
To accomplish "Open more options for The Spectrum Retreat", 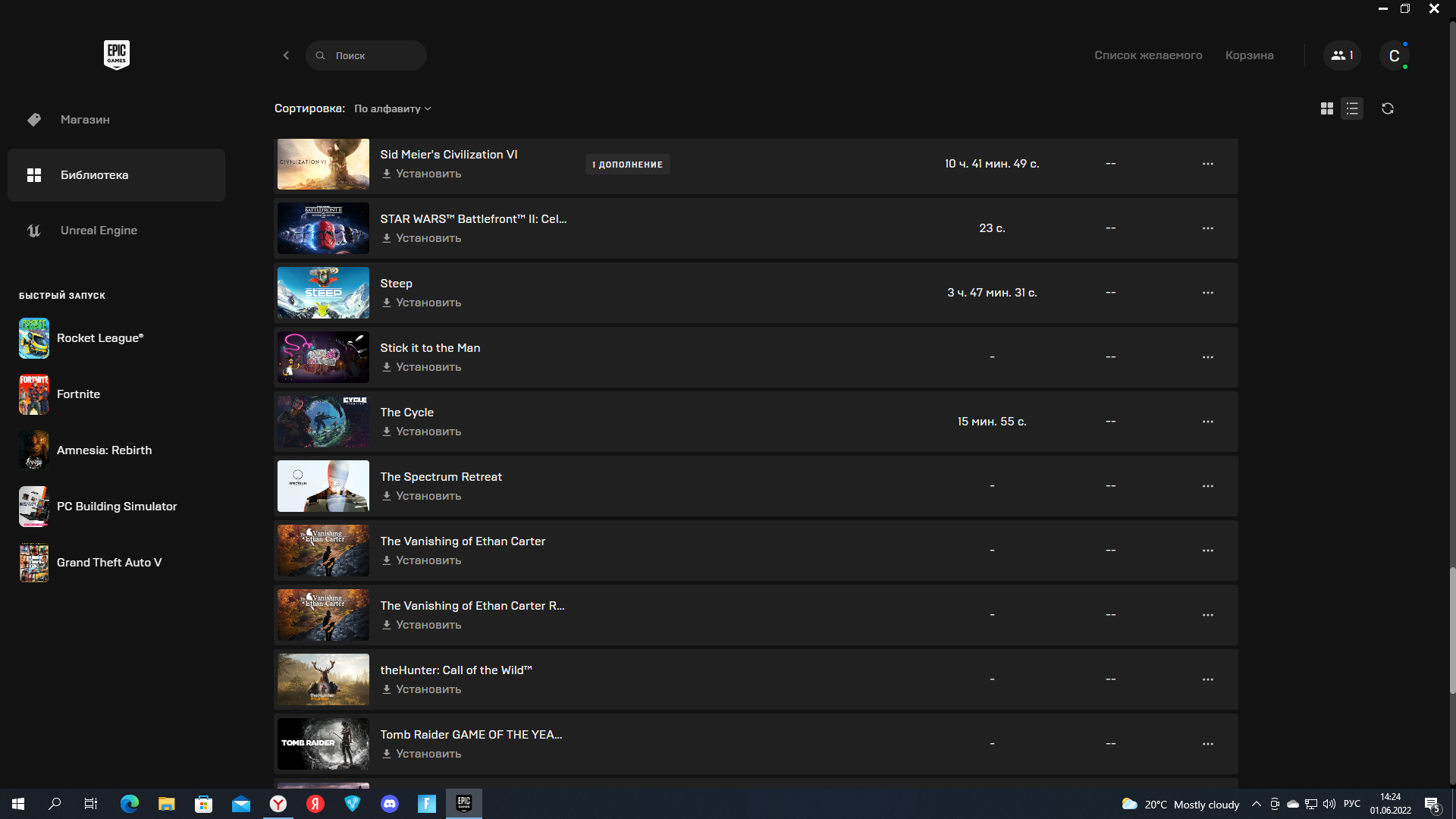I will [1208, 486].
